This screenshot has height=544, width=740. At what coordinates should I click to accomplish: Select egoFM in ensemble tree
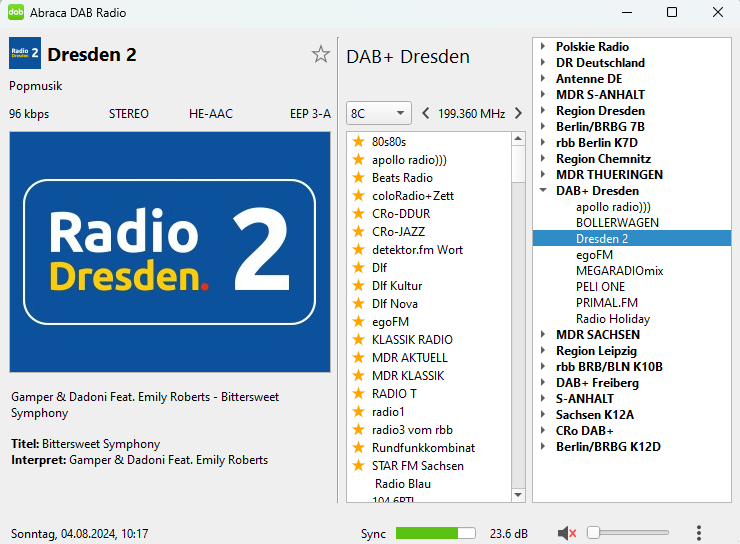coord(594,255)
